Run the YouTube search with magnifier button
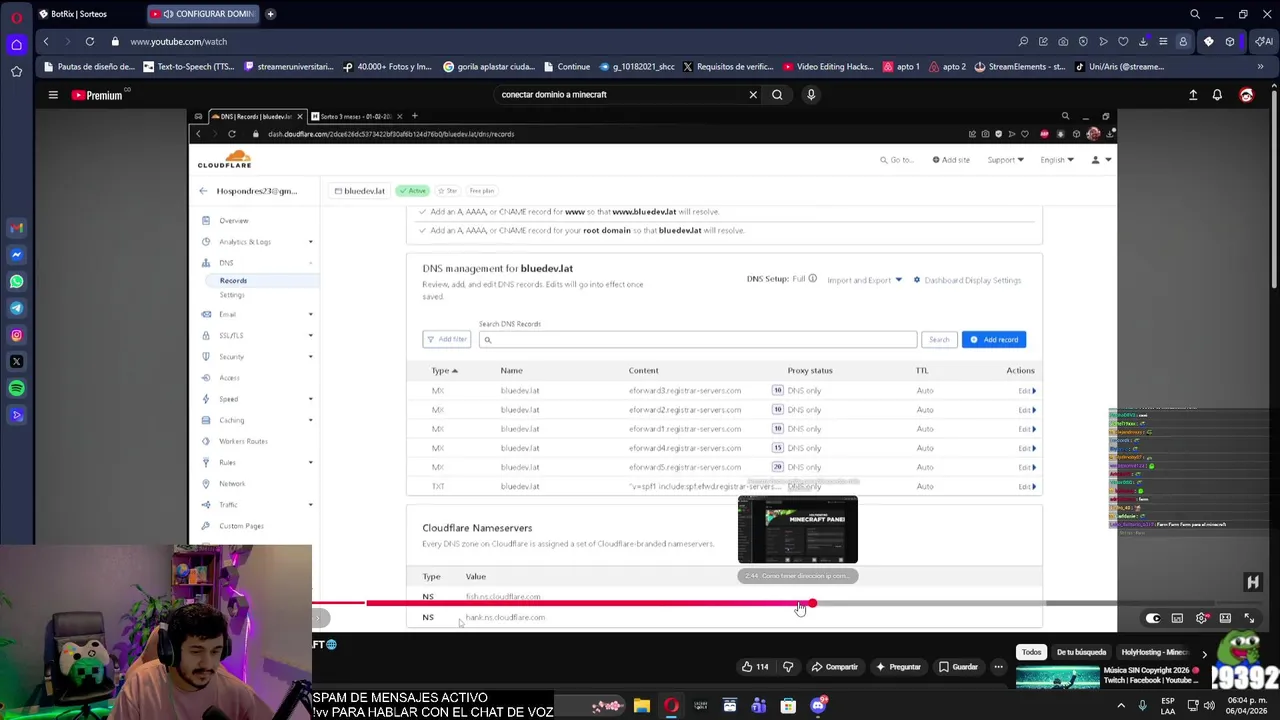1280x720 pixels. coord(777,95)
